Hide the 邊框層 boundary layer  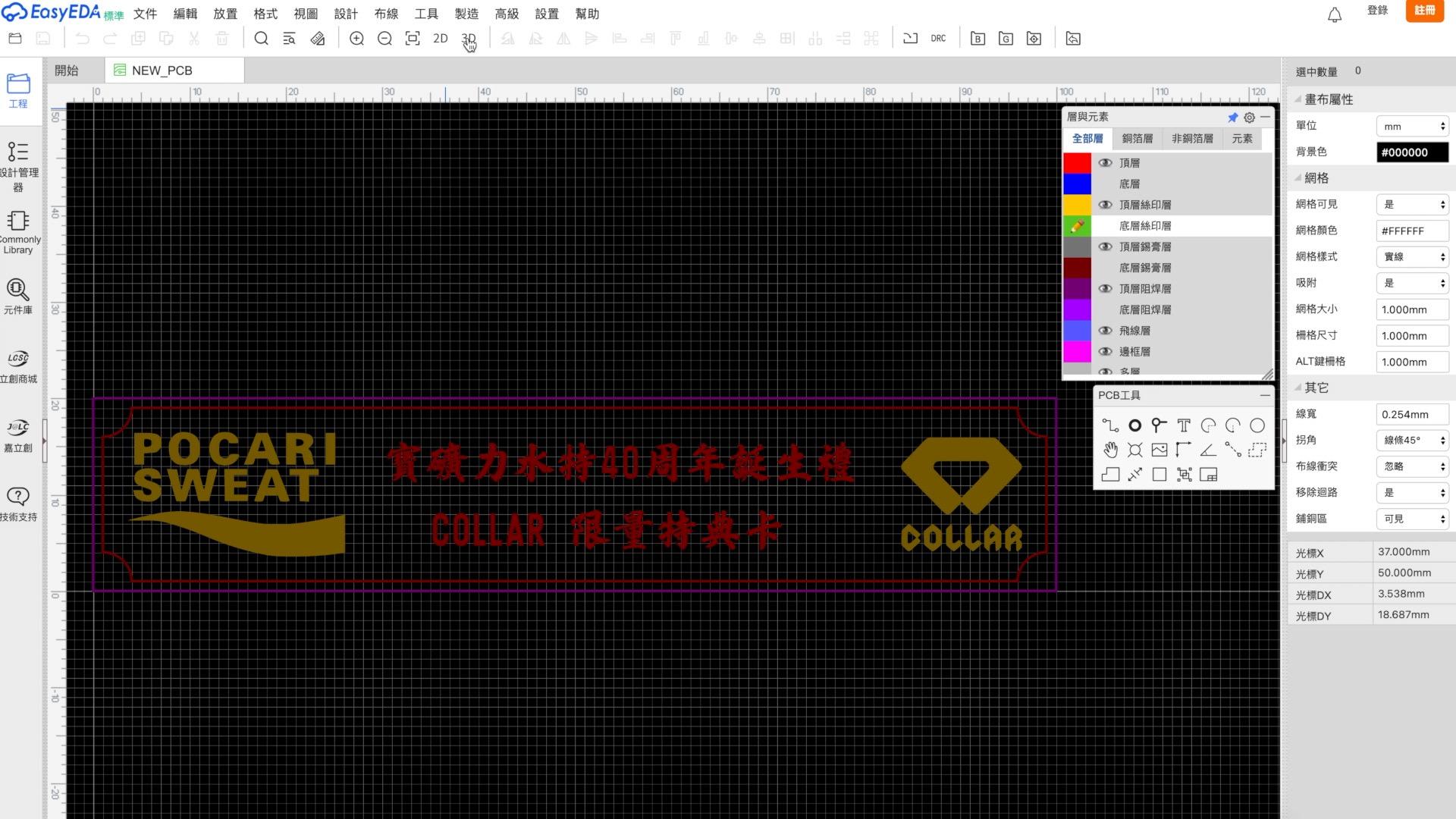point(1105,351)
